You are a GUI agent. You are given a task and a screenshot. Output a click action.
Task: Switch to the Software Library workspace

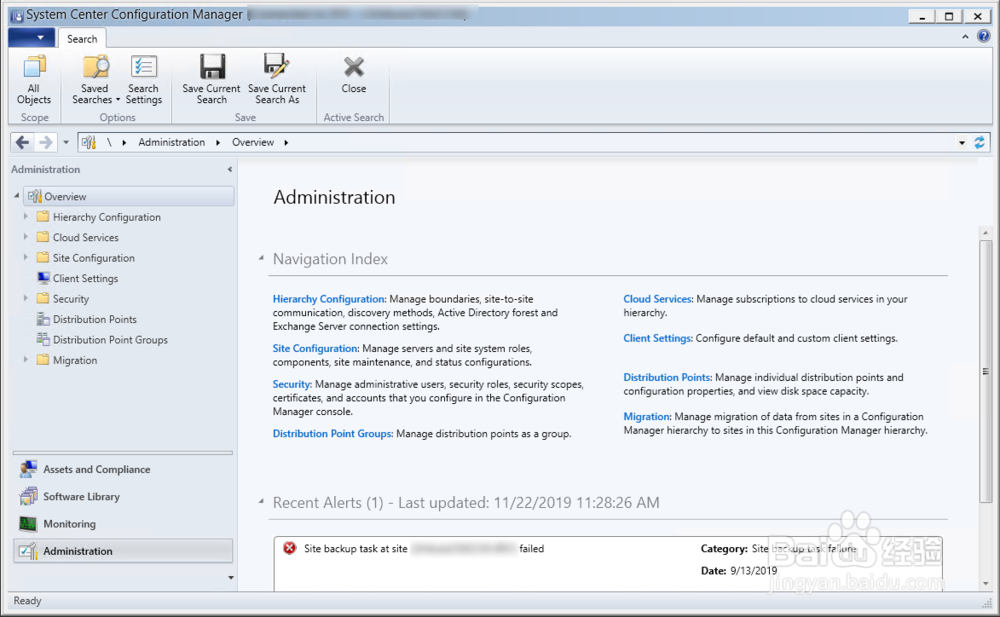(x=122, y=496)
